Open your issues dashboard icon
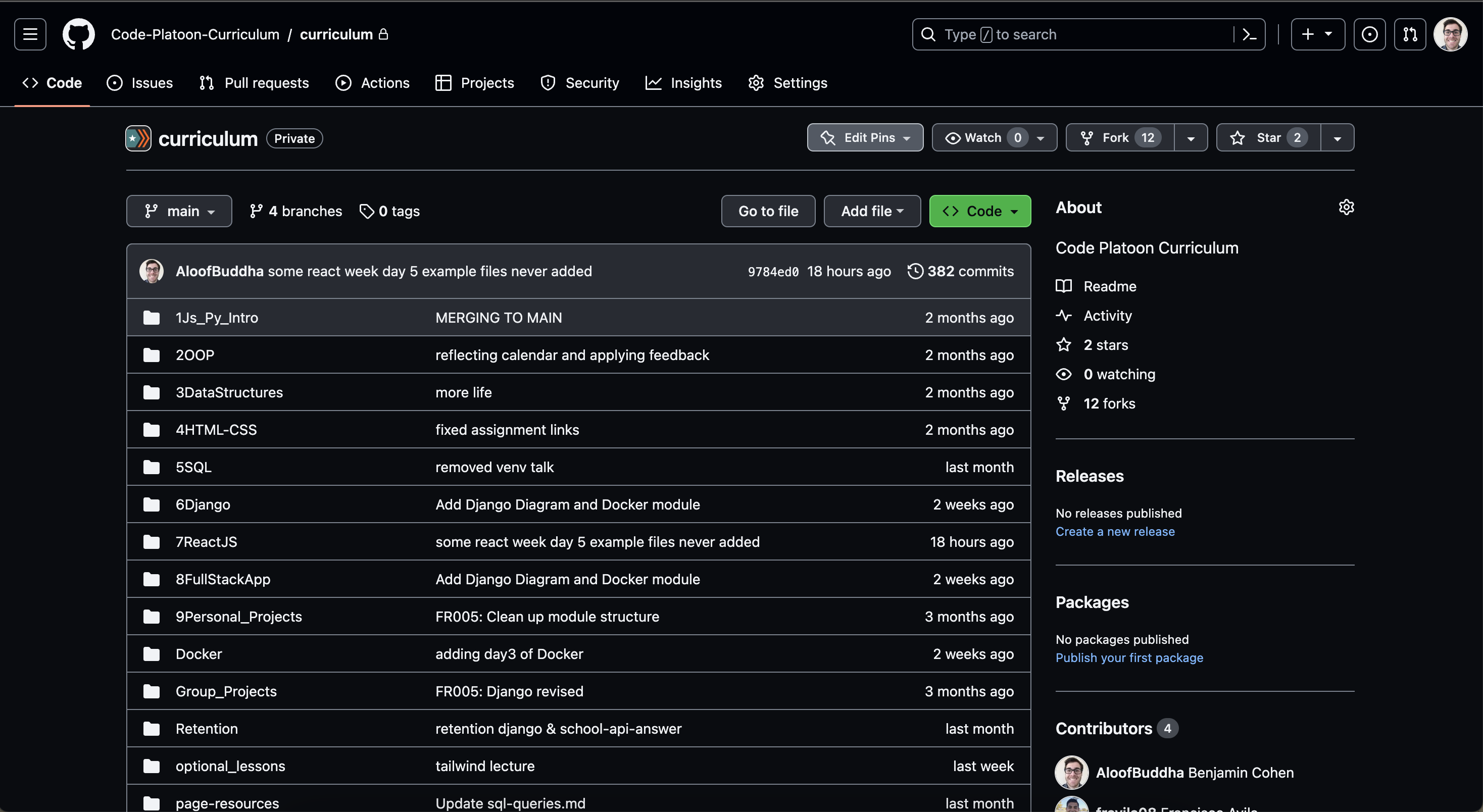This screenshot has width=1483, height=812. click(1369, 34)
